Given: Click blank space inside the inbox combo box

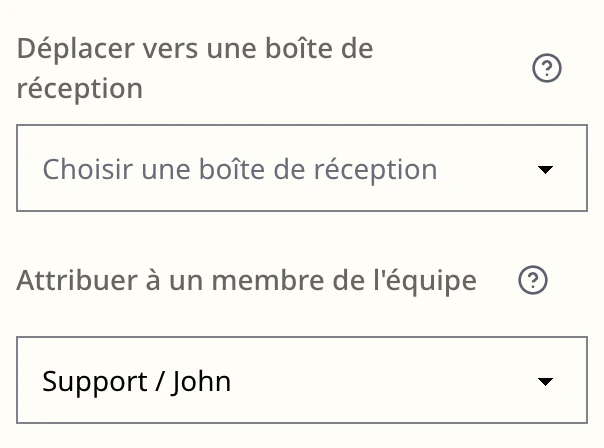Looking at the screenshot, I should click(x=485, y=168).
